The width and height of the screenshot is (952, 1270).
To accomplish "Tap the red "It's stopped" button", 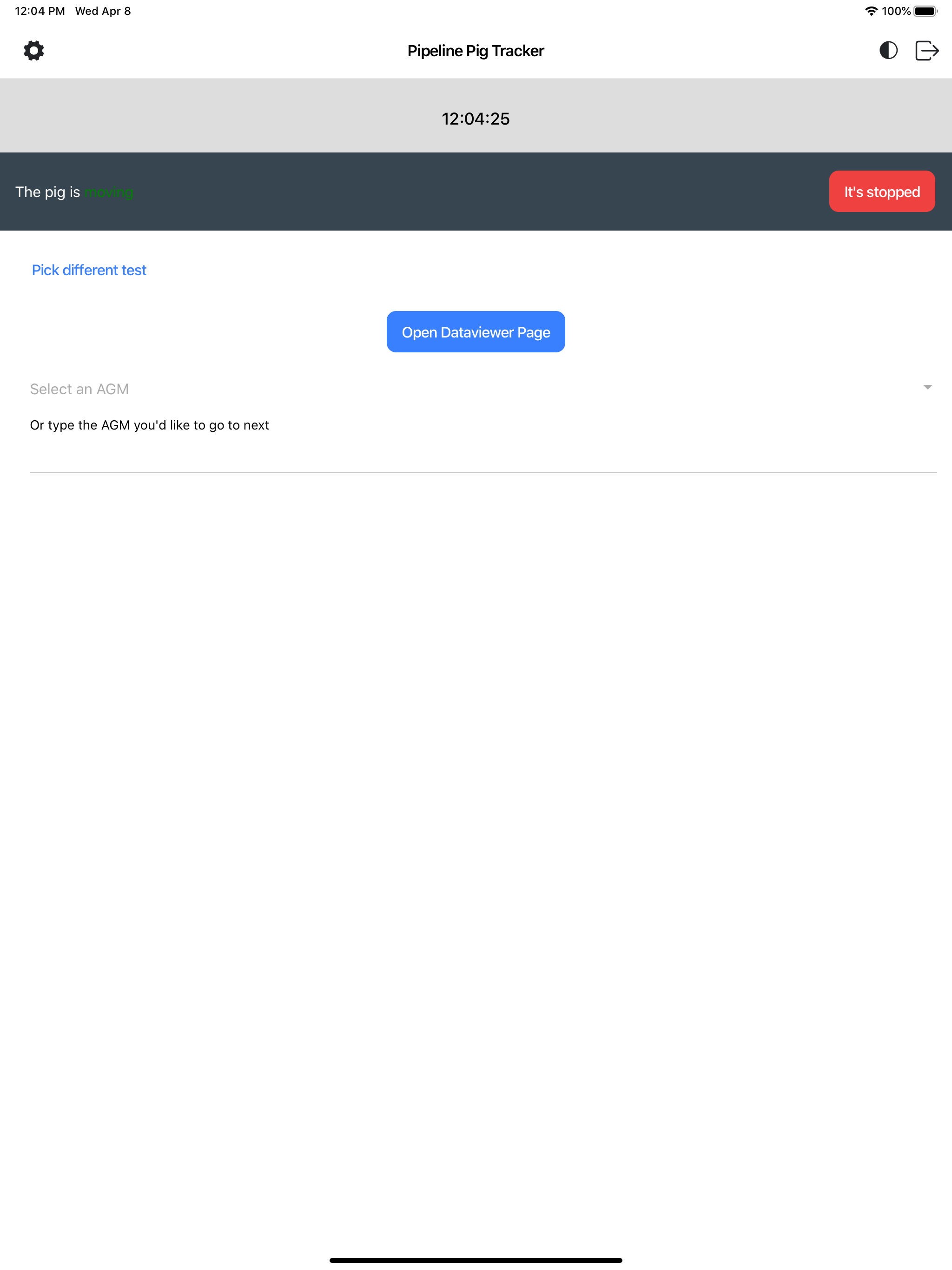I will 881,191.
